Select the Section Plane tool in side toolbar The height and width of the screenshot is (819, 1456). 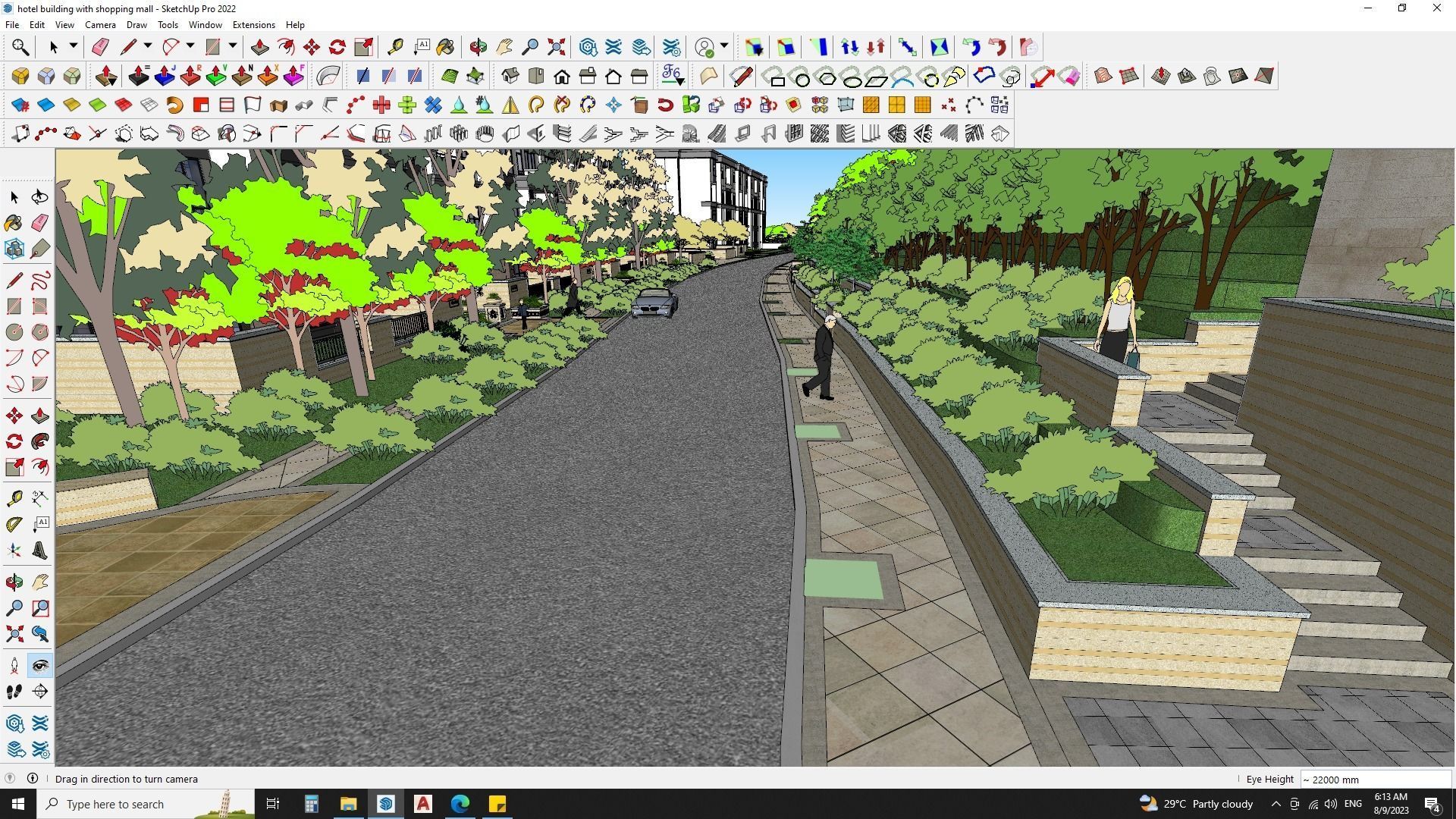click(x=40, y=692)
